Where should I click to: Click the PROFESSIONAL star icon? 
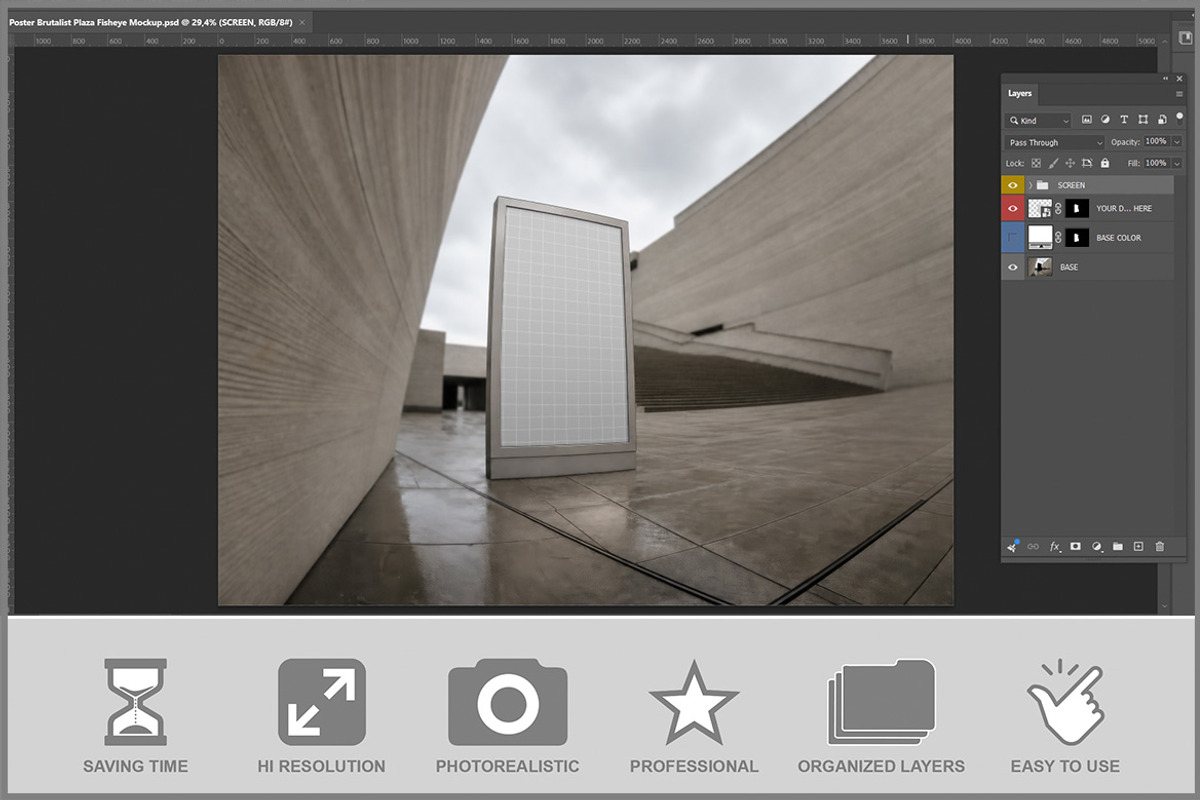[694, 702]
